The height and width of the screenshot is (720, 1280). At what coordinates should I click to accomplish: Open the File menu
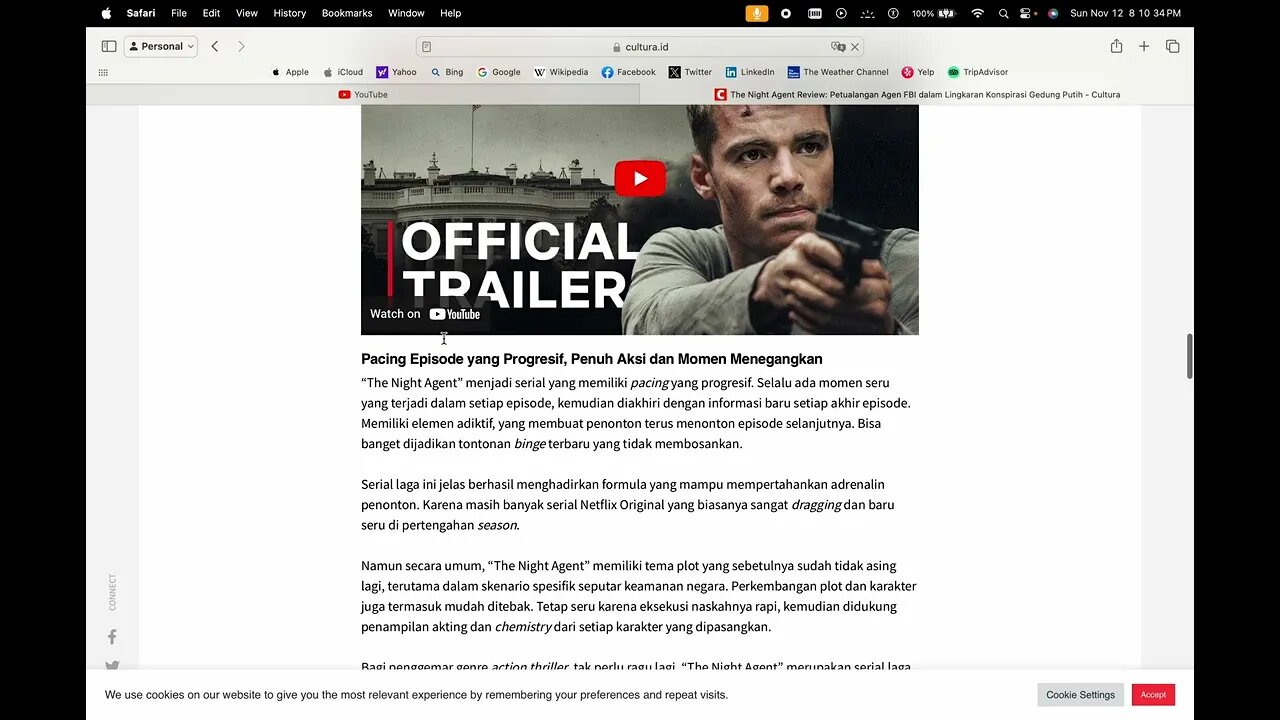pos(179,13)
